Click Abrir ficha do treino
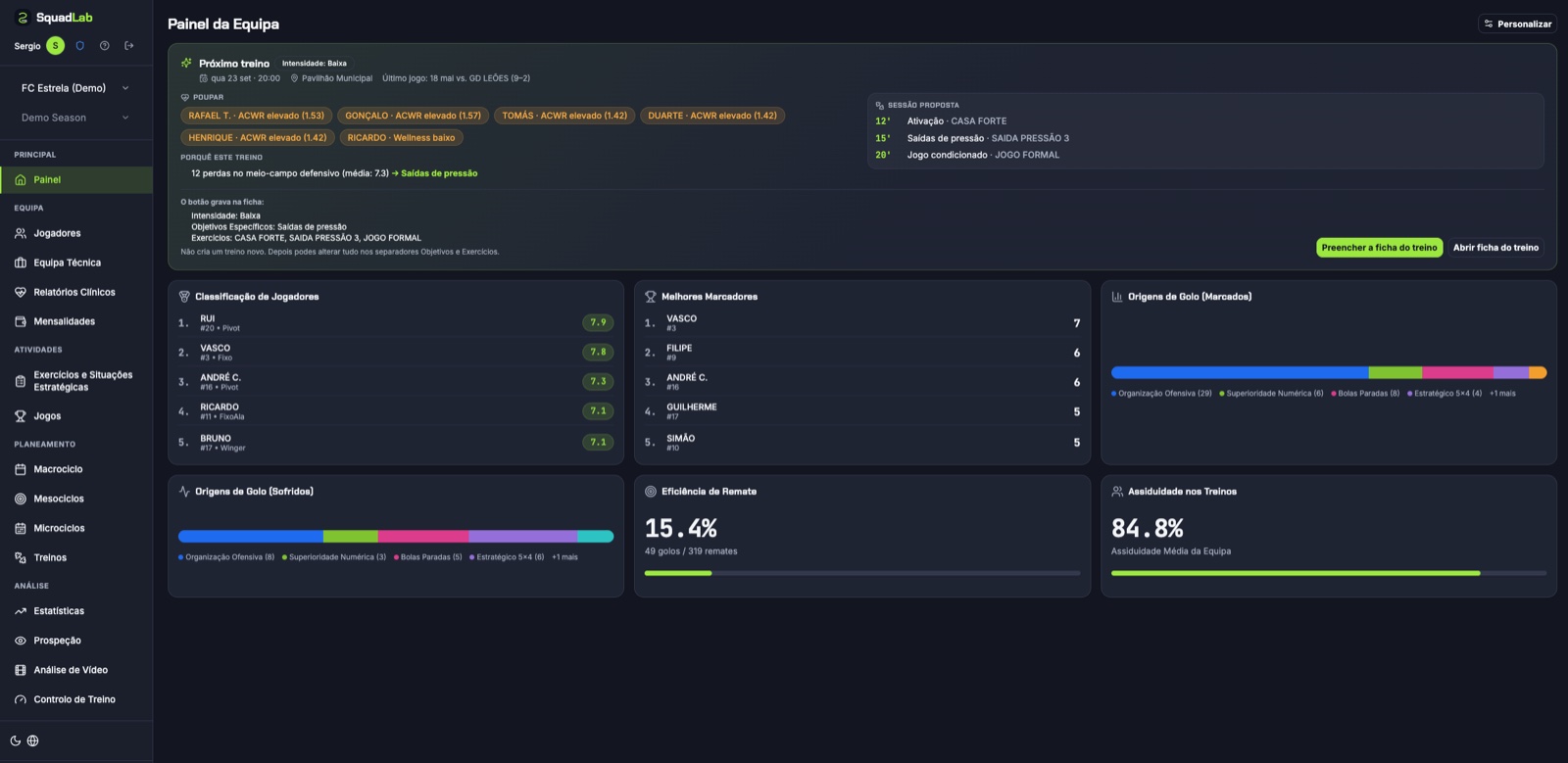Screen dimensions: 1568x763 (x=1495, y=248)
